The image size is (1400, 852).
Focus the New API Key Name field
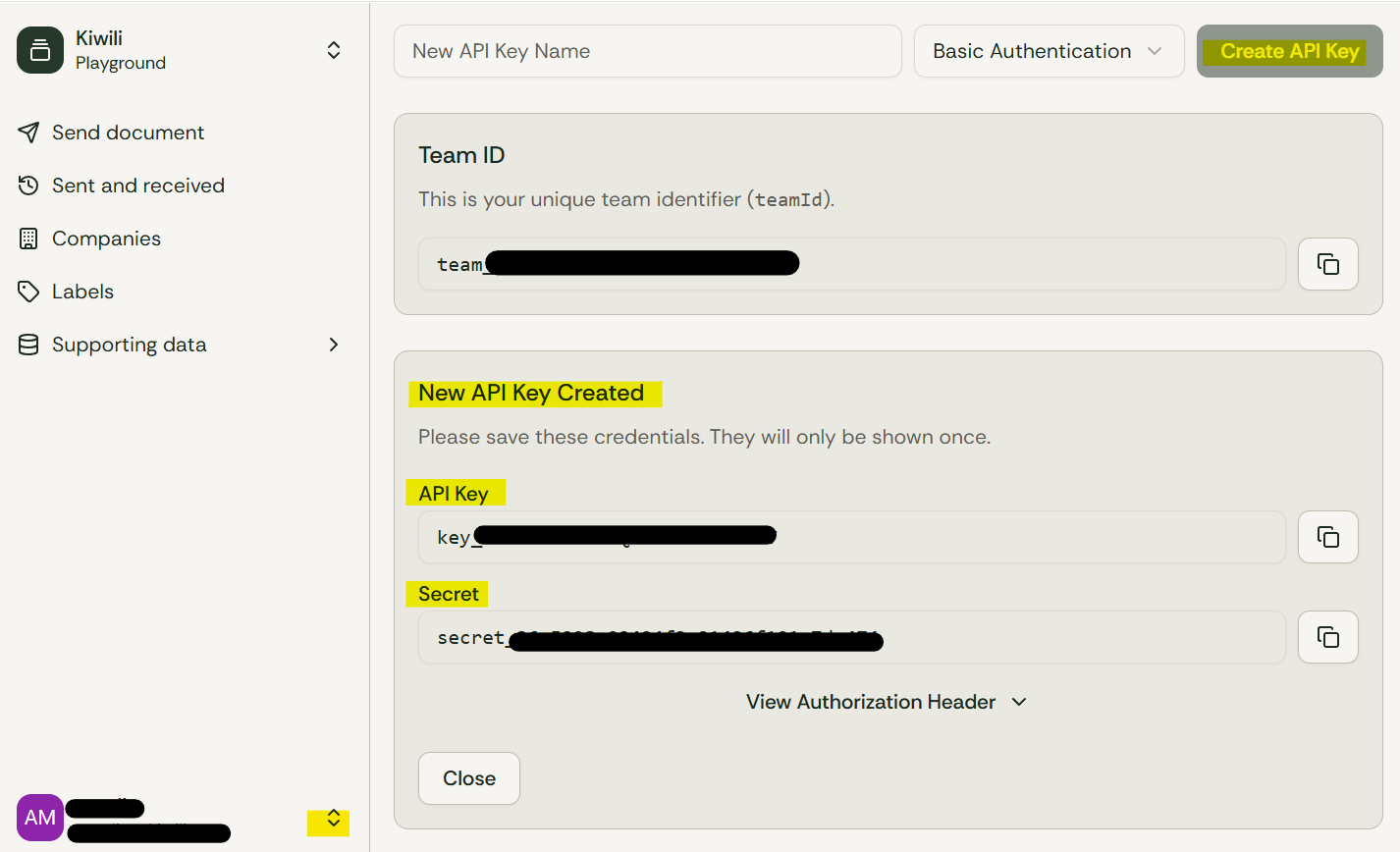pyautogui.click(x=647, y=50)
